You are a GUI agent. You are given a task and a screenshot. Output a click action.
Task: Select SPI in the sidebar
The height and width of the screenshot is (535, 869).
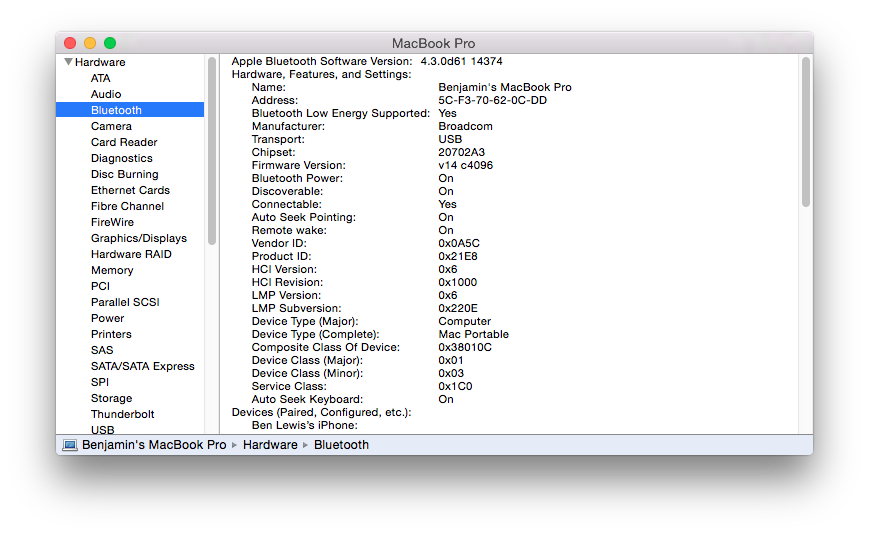[100, 383]
